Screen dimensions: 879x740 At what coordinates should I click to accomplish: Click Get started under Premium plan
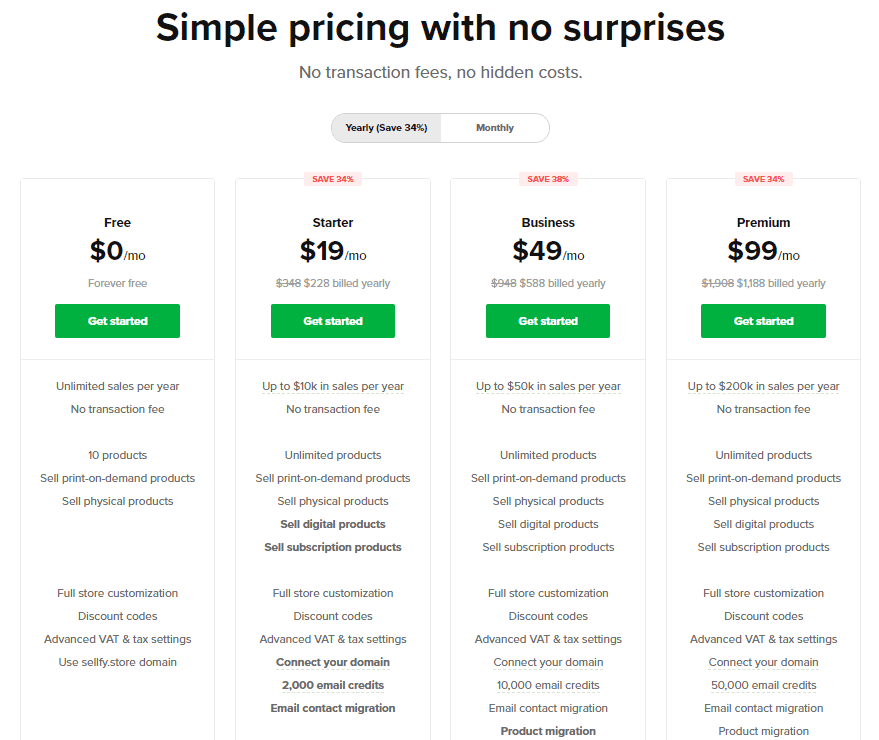pyautogui.click(x=763, y=321)
